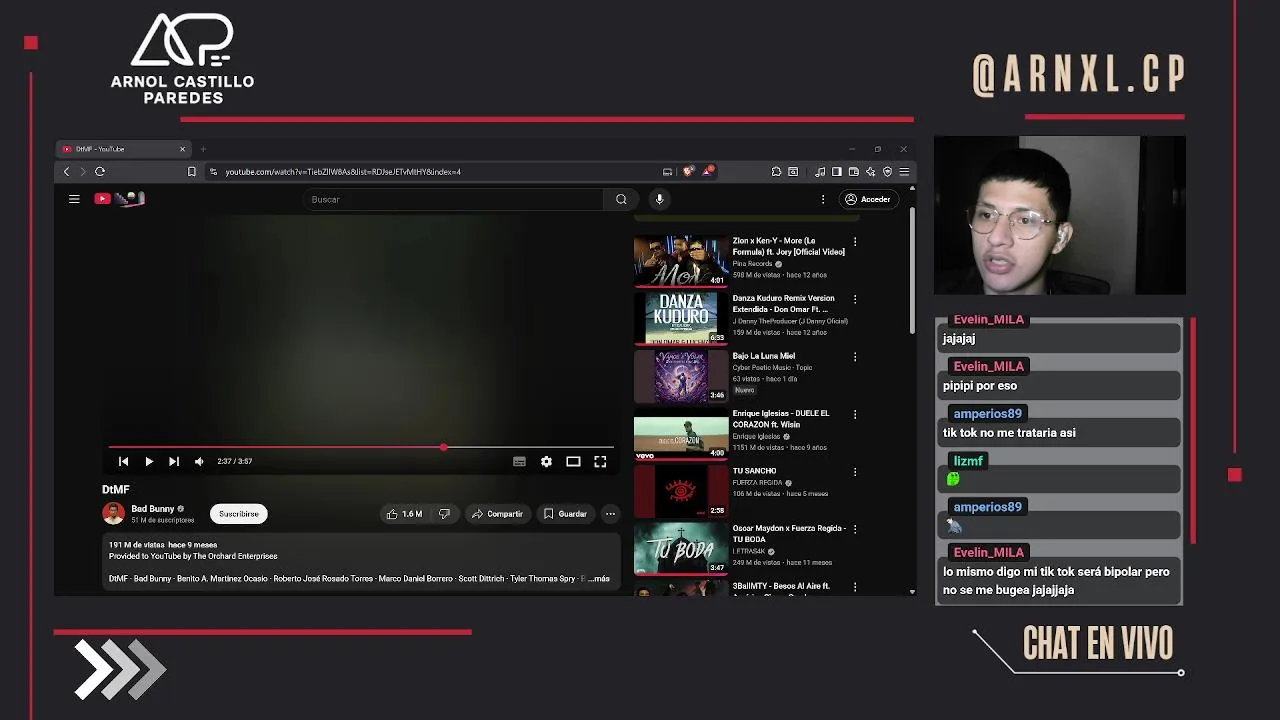This screenshot has height=720, width=1280.
Task: Open the VPN shield icon
Action: point(887,172)
